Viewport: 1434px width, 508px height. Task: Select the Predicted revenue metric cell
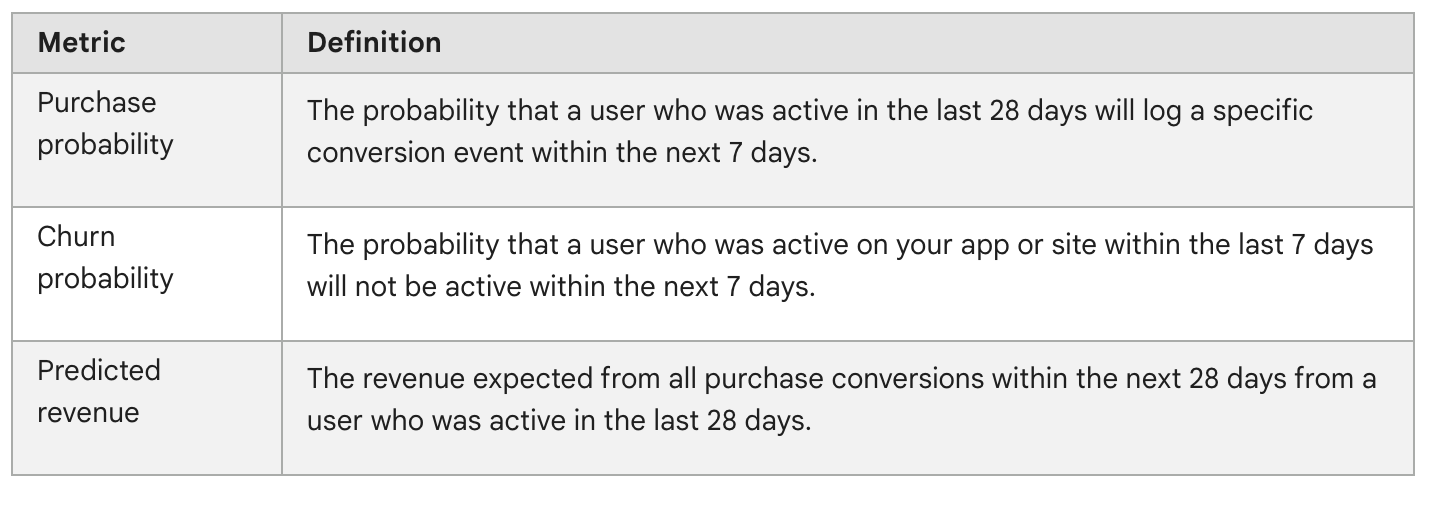pos(147,407)
